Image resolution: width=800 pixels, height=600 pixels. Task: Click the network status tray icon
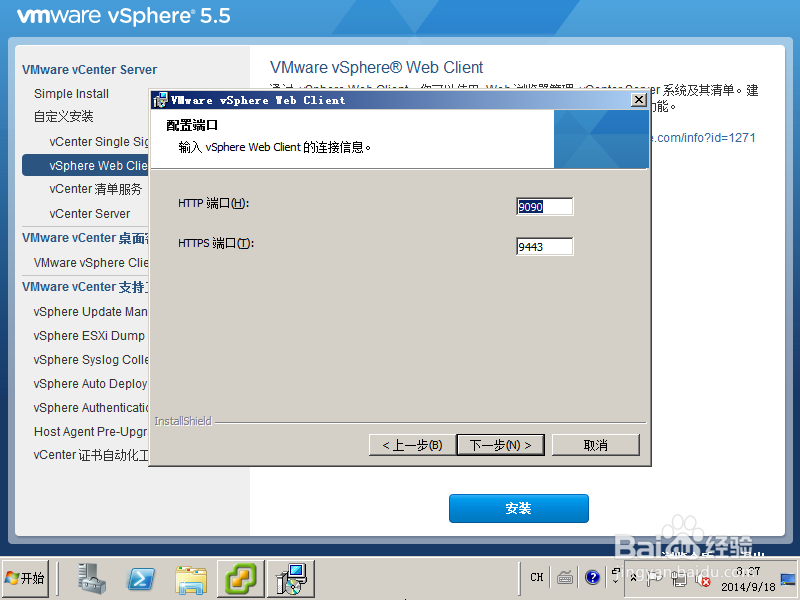click(x=677, y=578)
